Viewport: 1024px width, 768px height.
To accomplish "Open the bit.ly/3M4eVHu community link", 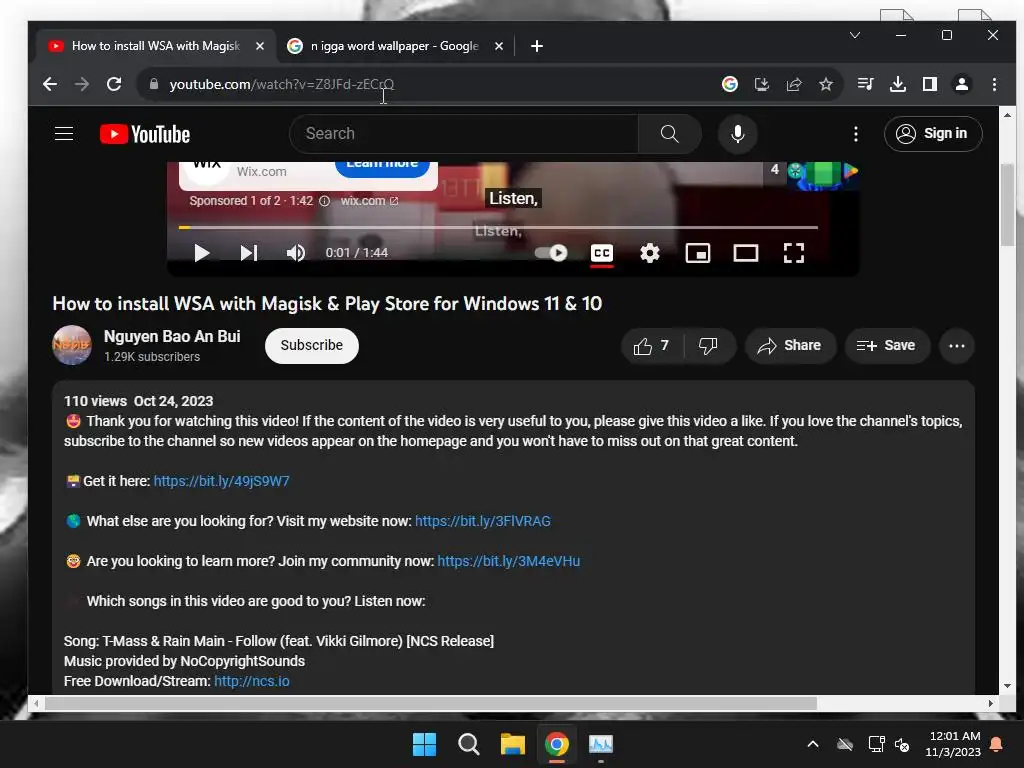I will [x=509, y=561].
